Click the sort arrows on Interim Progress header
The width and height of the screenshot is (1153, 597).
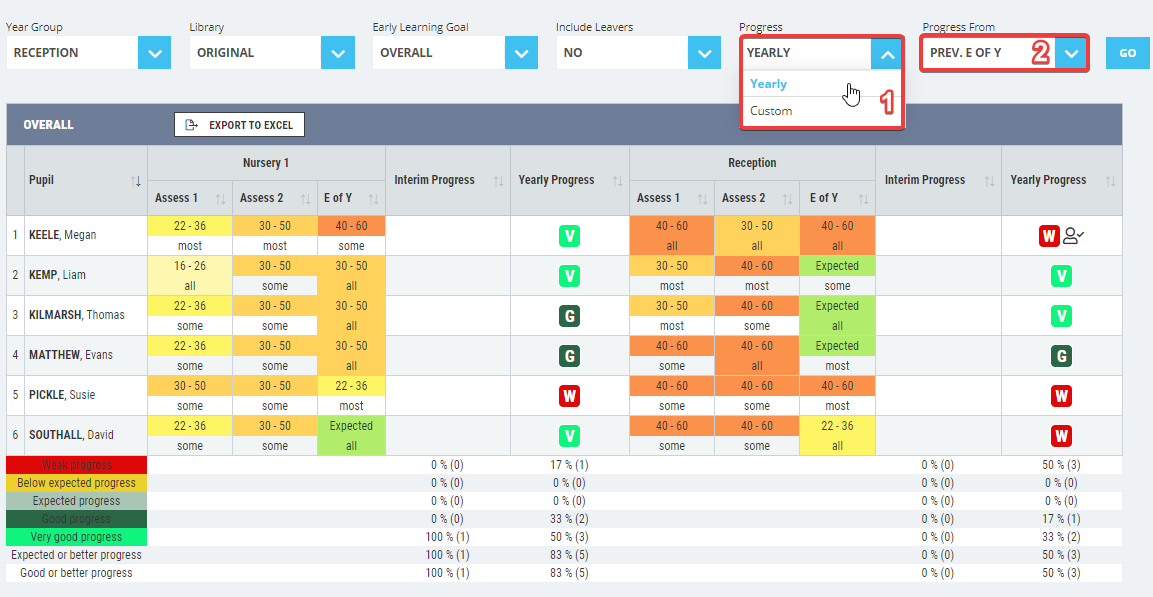pyautogui.click(x=498, y=180)
